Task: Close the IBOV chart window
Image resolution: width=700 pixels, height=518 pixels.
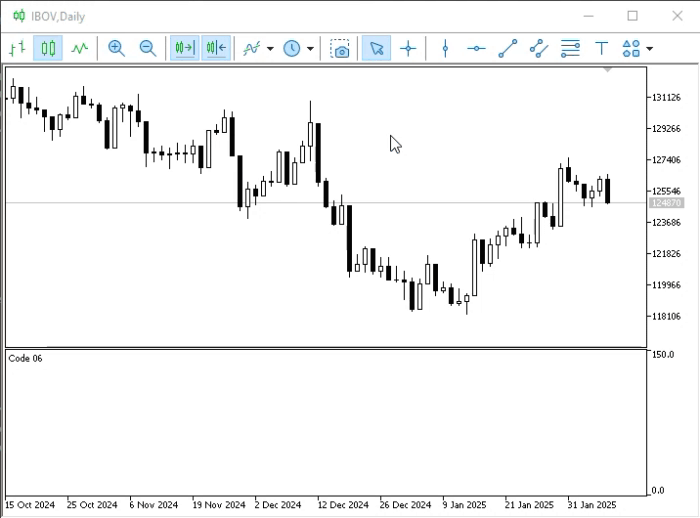Action: coord(677,16)
